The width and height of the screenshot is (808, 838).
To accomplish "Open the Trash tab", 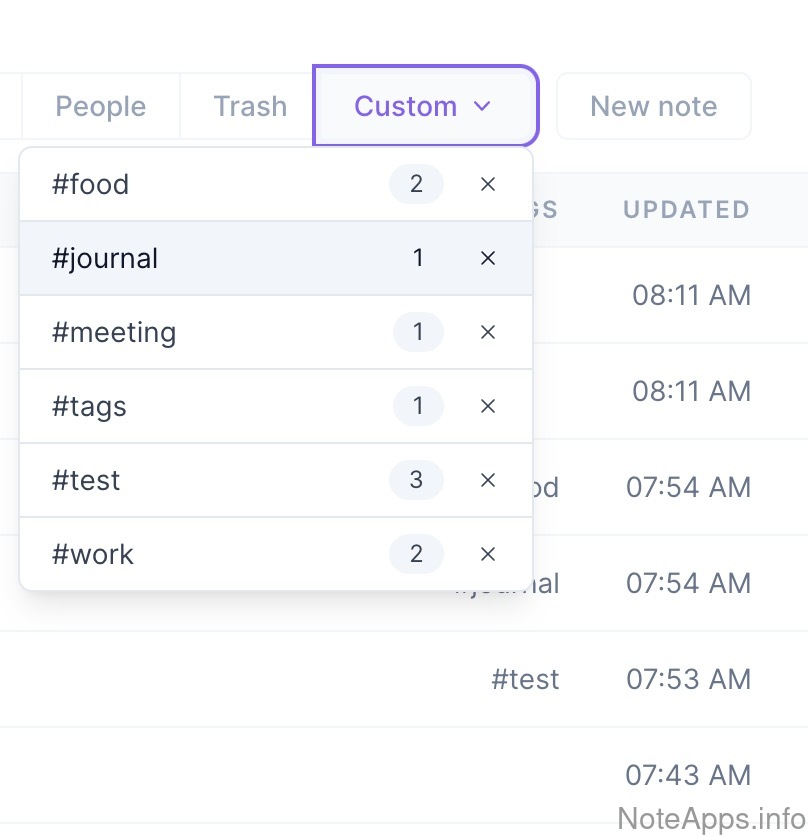I will pos(250,106).
